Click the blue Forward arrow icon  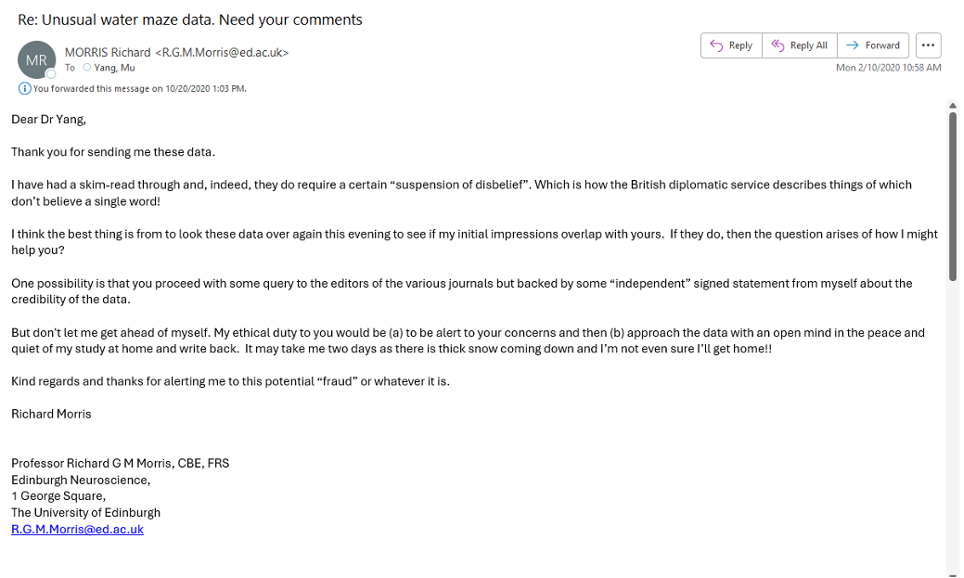click(x=852, y=46)
